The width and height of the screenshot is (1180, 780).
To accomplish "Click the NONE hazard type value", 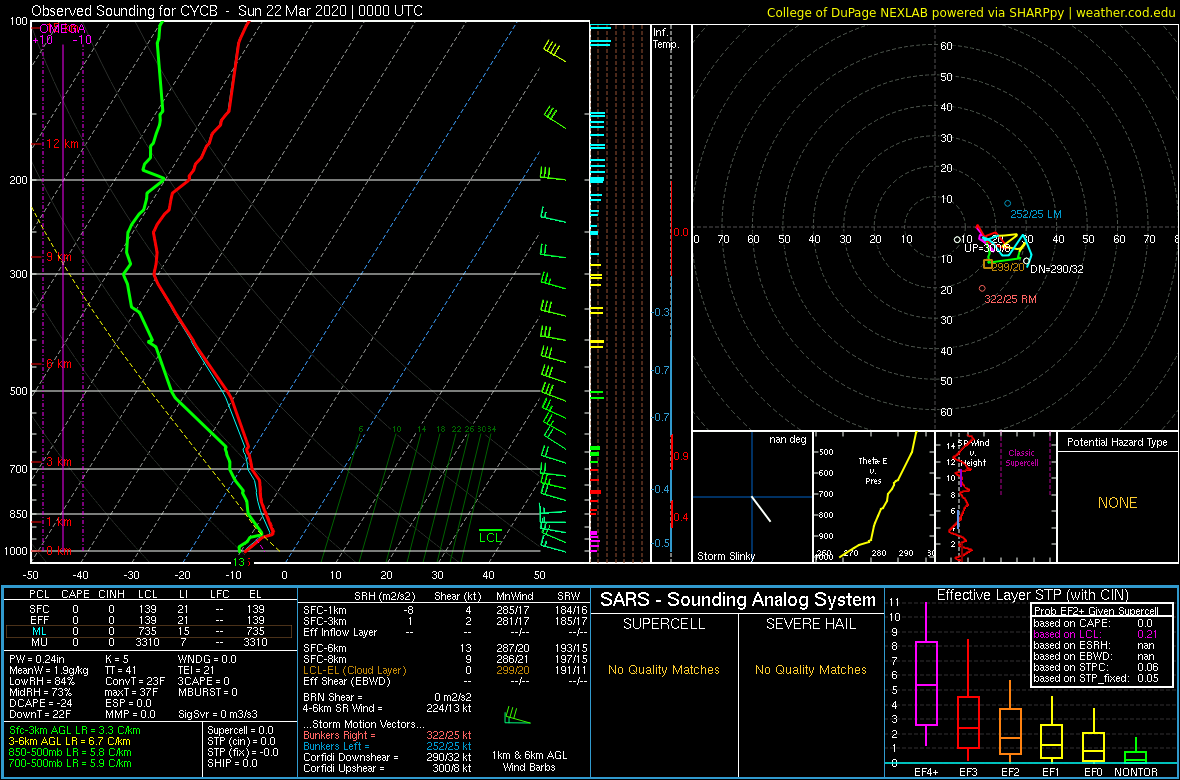I will (1118, 503).
